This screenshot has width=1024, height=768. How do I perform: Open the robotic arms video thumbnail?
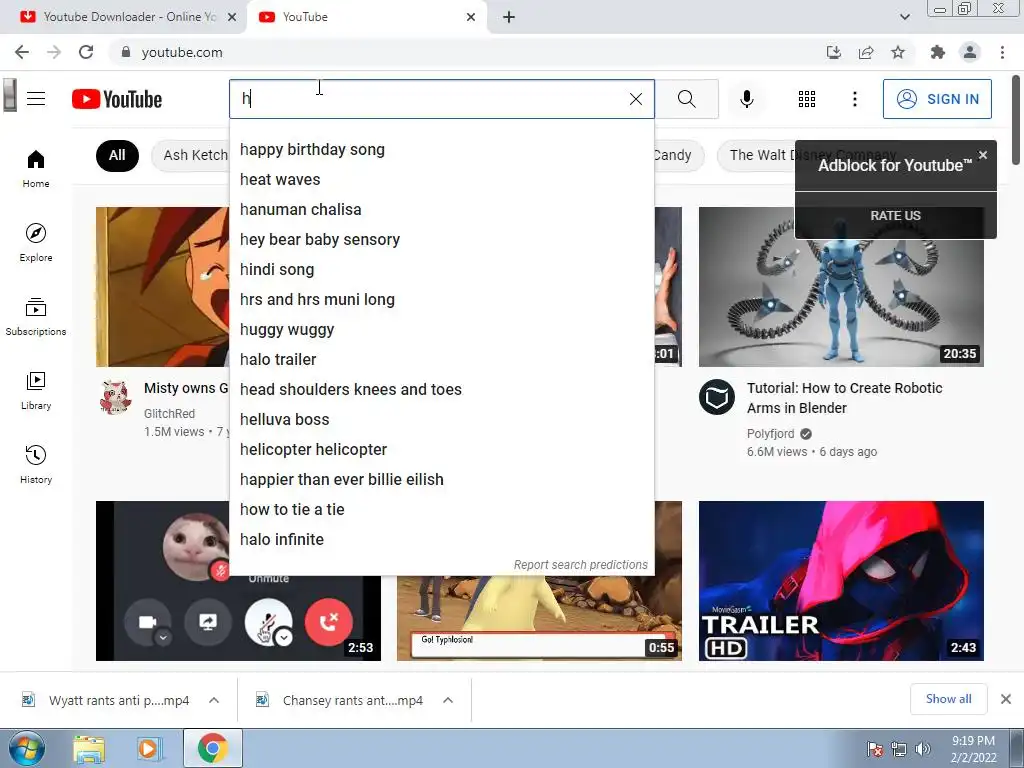click(841, 287)
